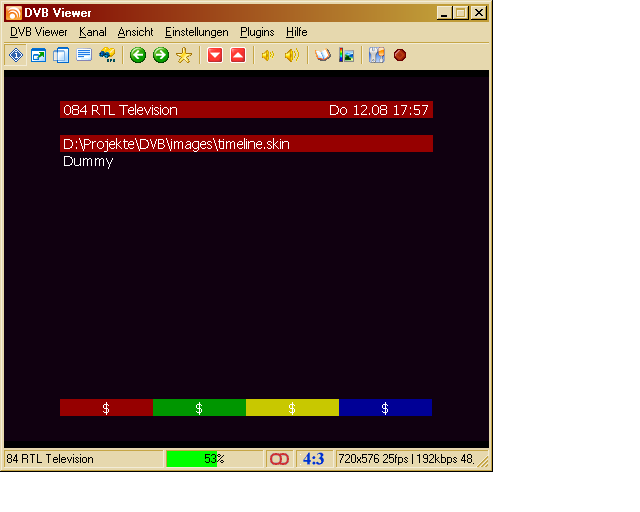Screen dimensions: 640x512
Task: Click the blue OSD color button
Action: (x=385, y=407)
